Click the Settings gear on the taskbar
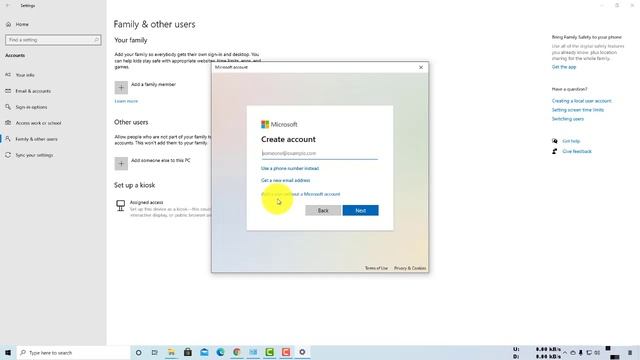Viewport: 640px width, 360px height. (302, 352)
